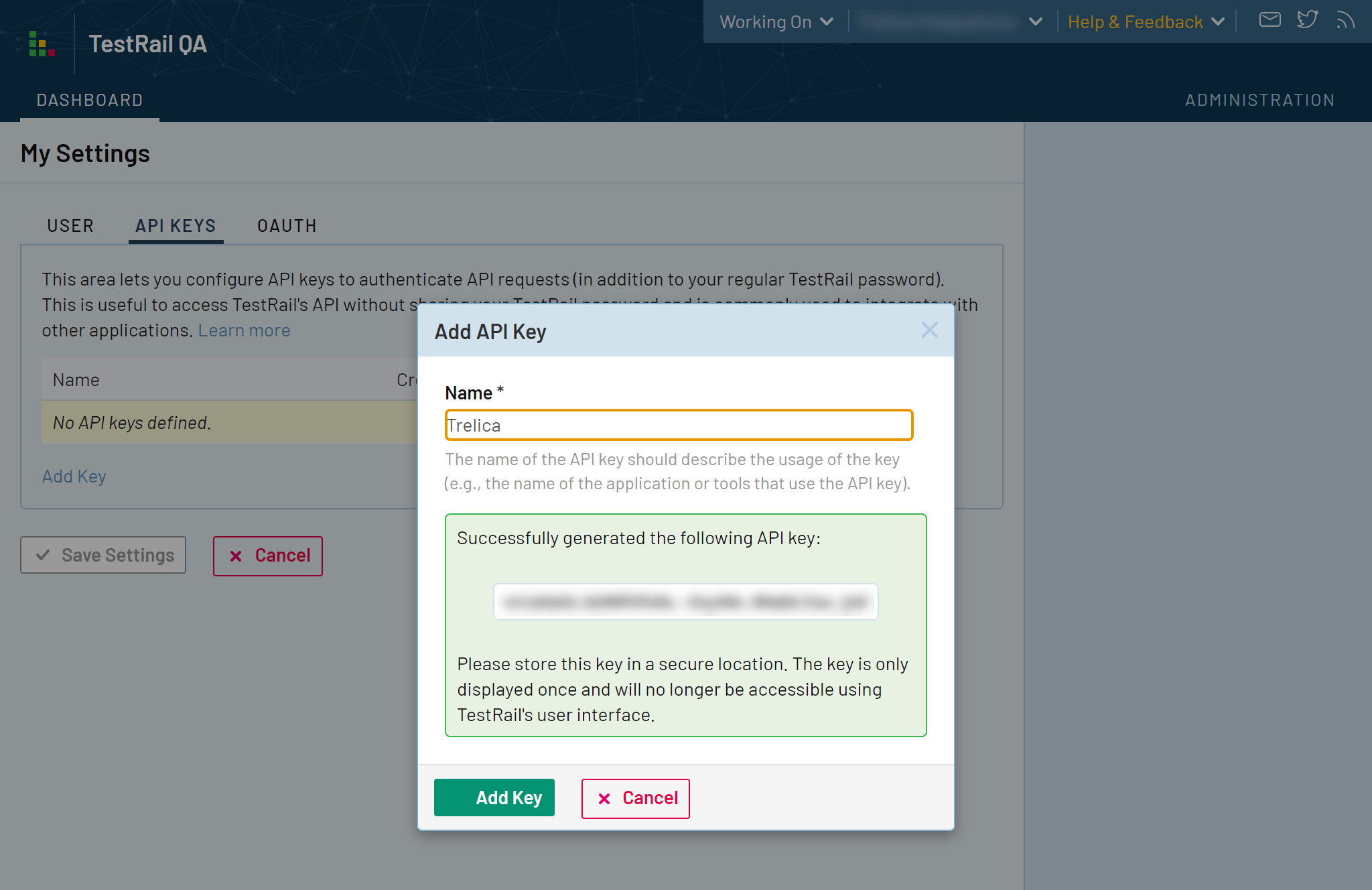Image resolution: width=1372 pixels, height=890 pixels.
Task: Click the Add API Key dialog title
Action: [x=490, y=332]
